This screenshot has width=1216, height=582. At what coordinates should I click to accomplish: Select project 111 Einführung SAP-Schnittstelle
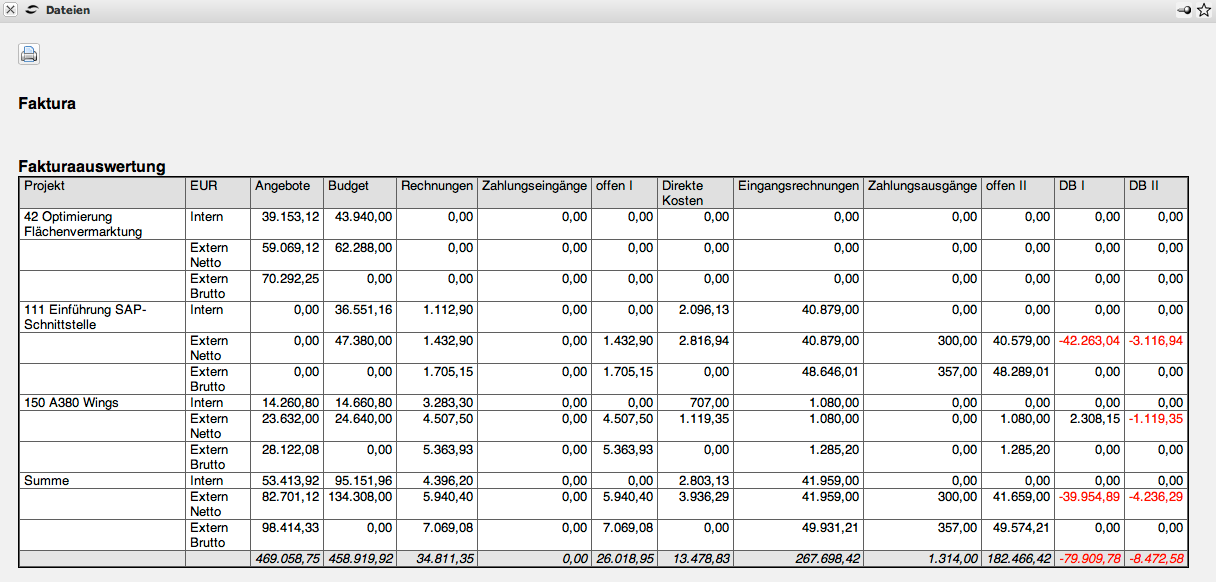[x=85, y=317]
